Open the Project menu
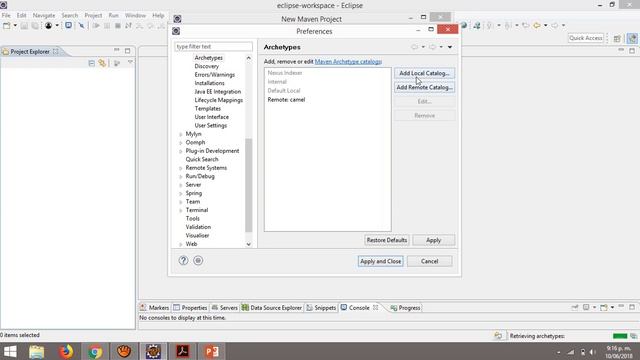Image resolution: width=640 pixels, height=360 pixels. point(93,16)
